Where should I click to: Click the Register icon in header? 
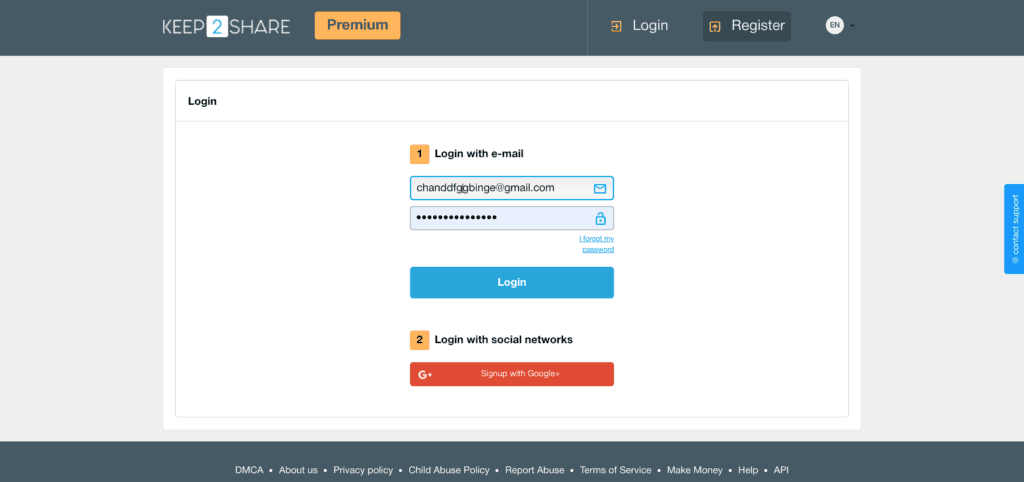pos(715,27)
